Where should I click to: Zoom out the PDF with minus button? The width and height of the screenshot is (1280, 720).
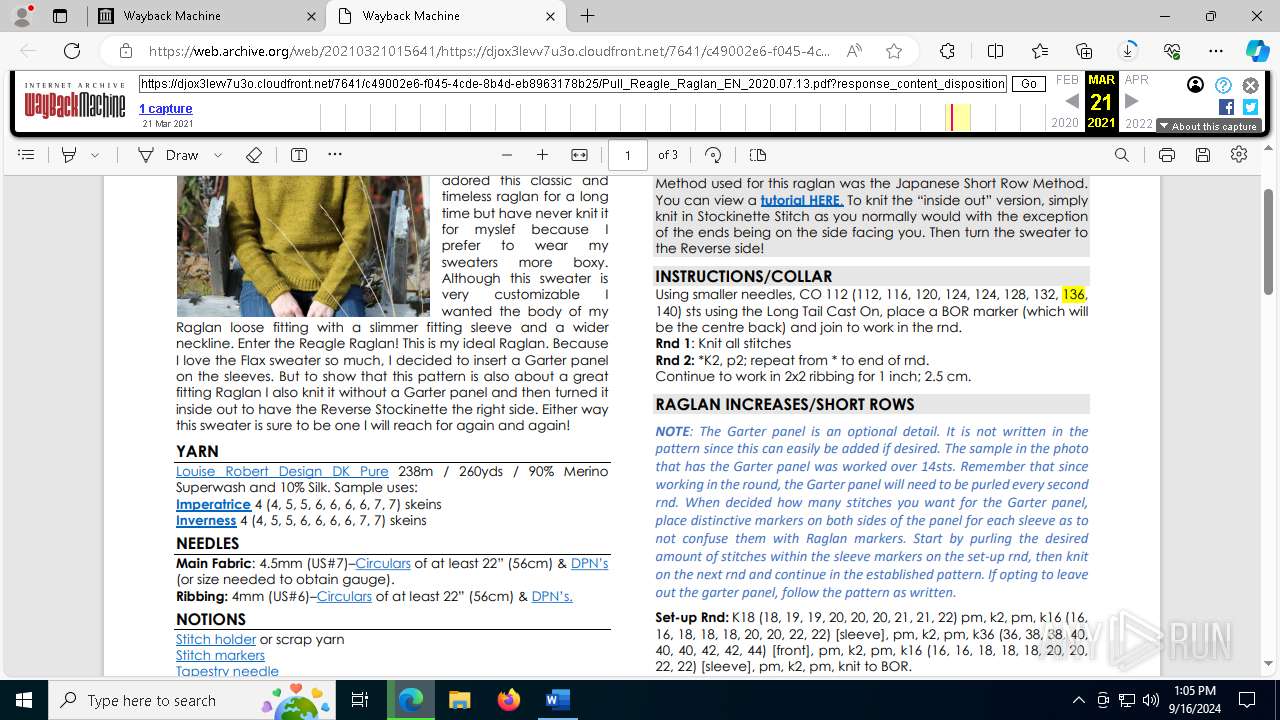(507, 155)
